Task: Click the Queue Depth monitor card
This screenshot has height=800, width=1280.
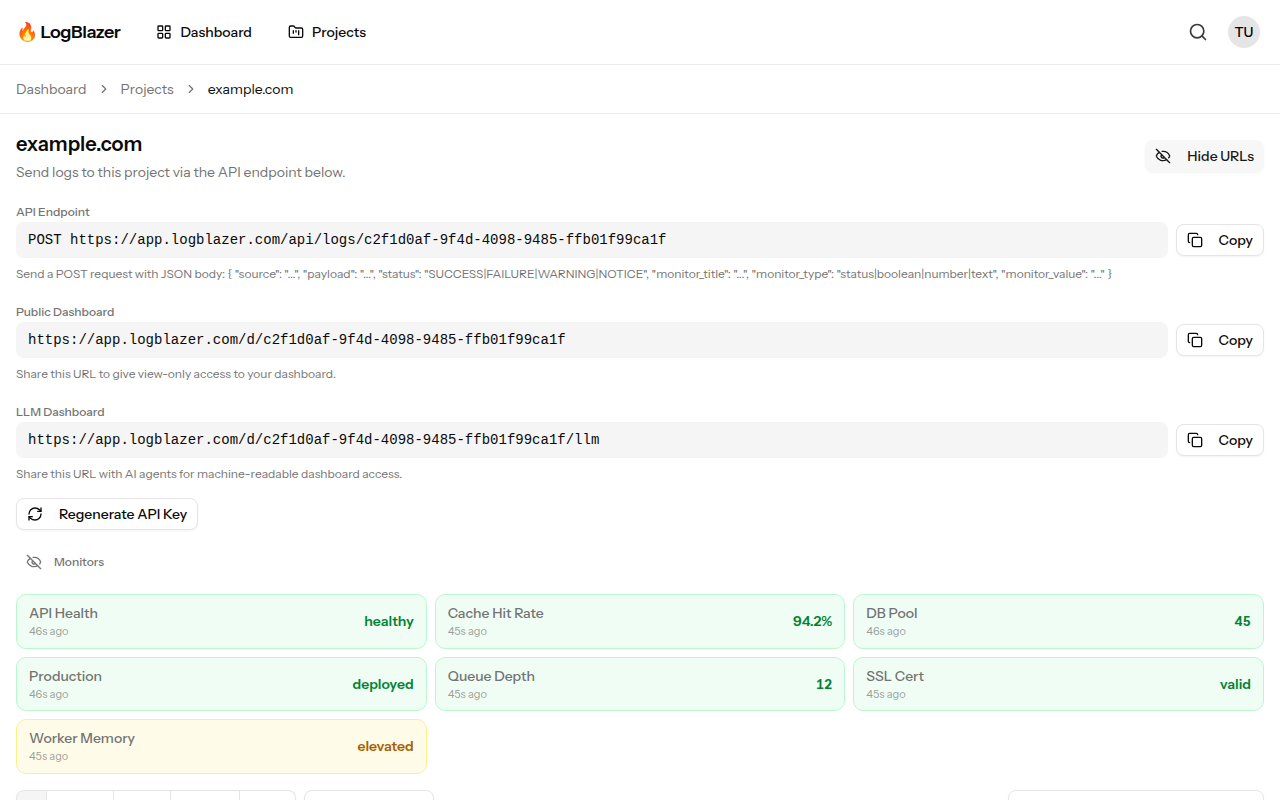Action: click(x=640, y=684)
